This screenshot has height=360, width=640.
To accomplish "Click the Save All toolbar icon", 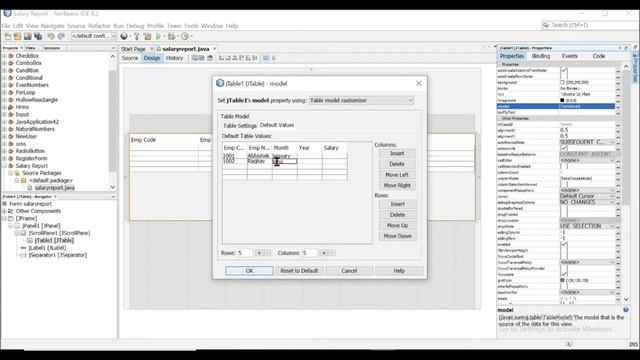I will pyautogui.click(x=38, y=36).
